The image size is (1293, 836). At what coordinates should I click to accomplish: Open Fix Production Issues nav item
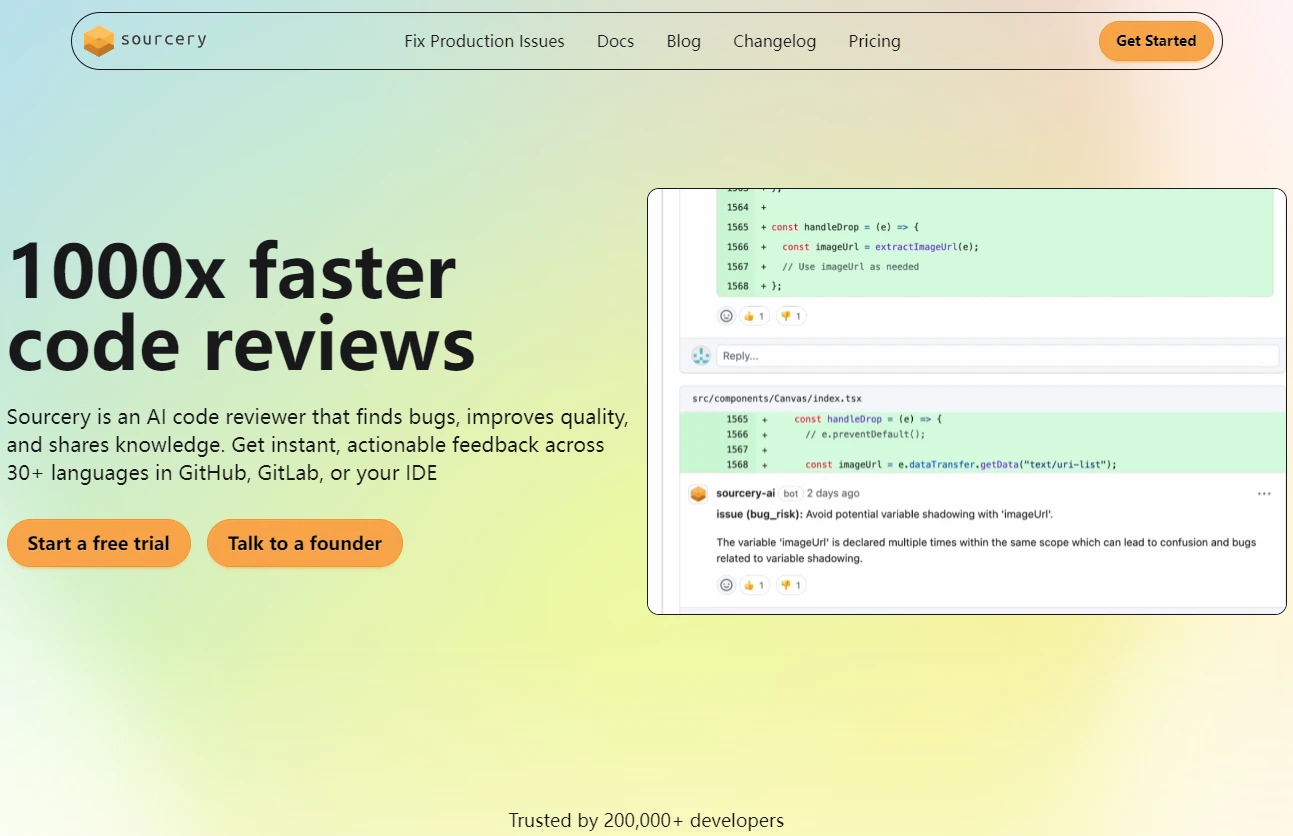point(484,41)
